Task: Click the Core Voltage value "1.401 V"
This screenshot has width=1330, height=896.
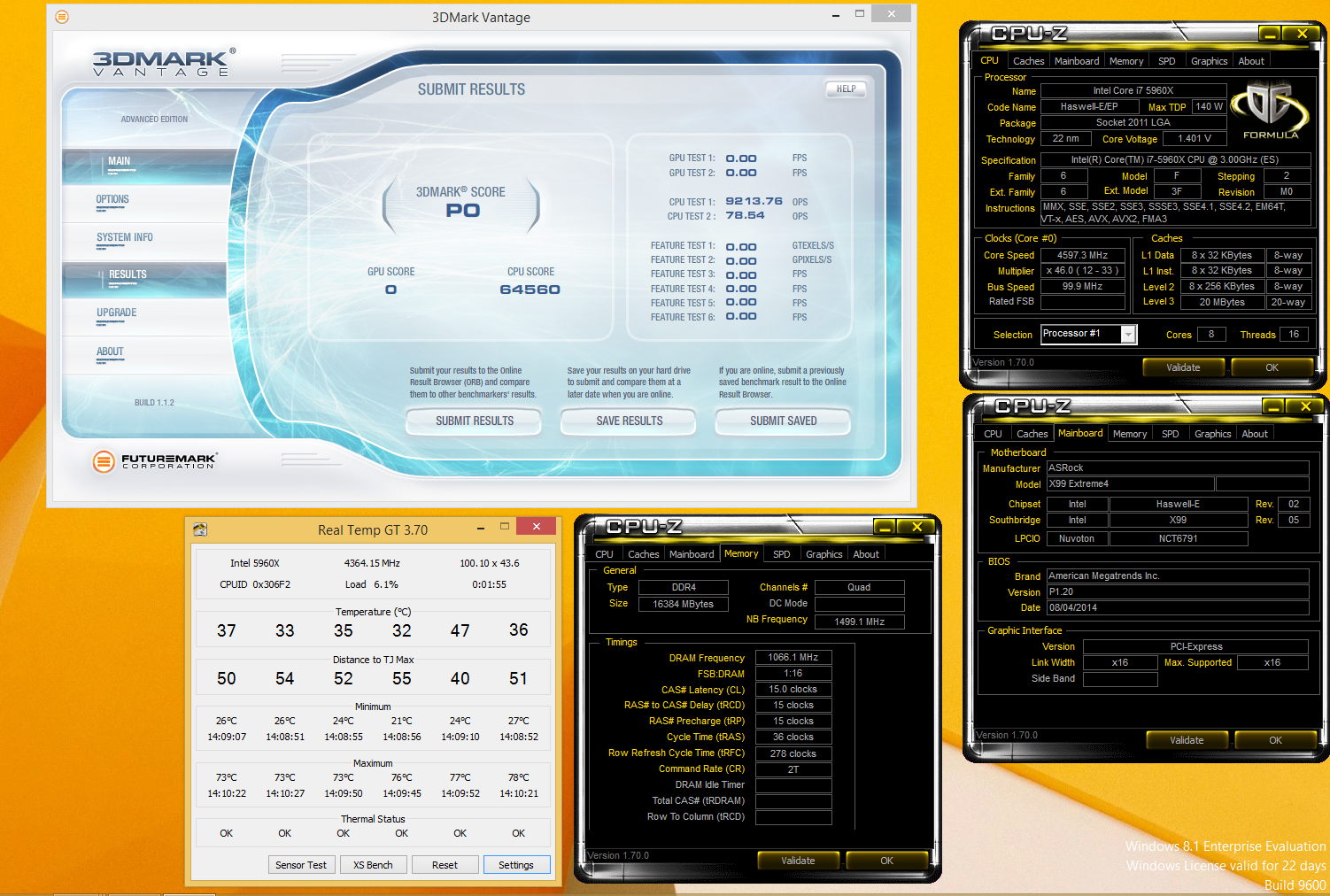Action: pos(1195,138)
